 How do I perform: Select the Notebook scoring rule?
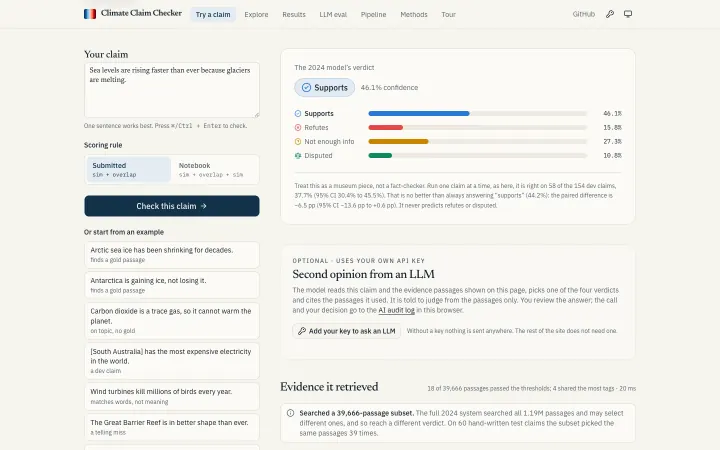click(x=215, y=169)
